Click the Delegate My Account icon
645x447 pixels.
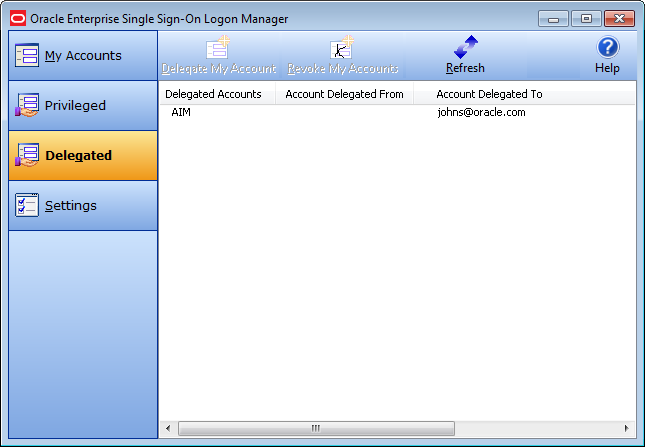coord(218,47)
